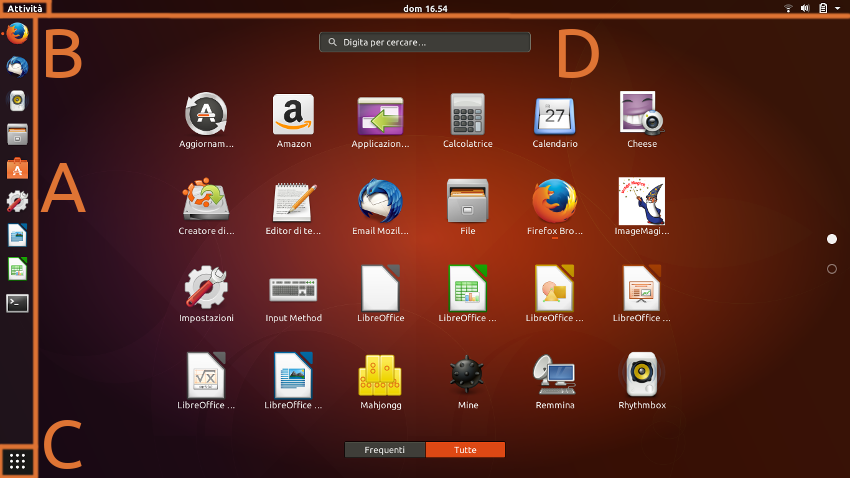Go to second page of apps
Viewport: 850px width, 478px height.
click(x=832, y=269)
